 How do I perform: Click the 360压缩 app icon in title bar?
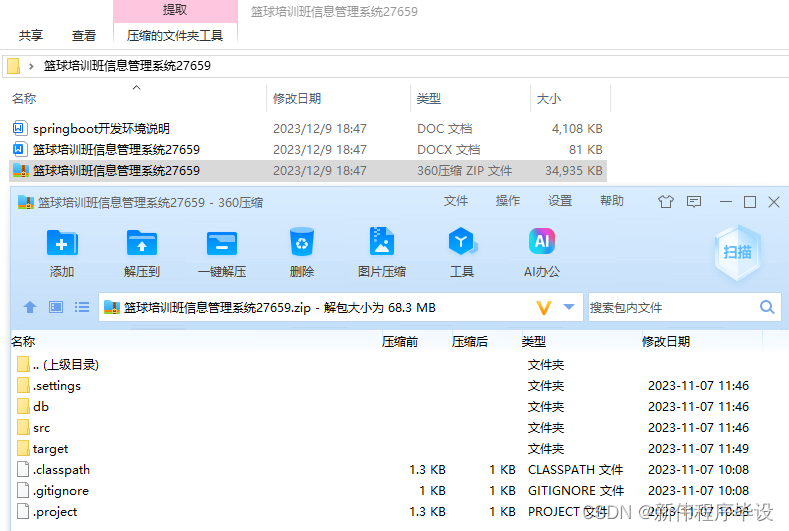click(26, 202)
